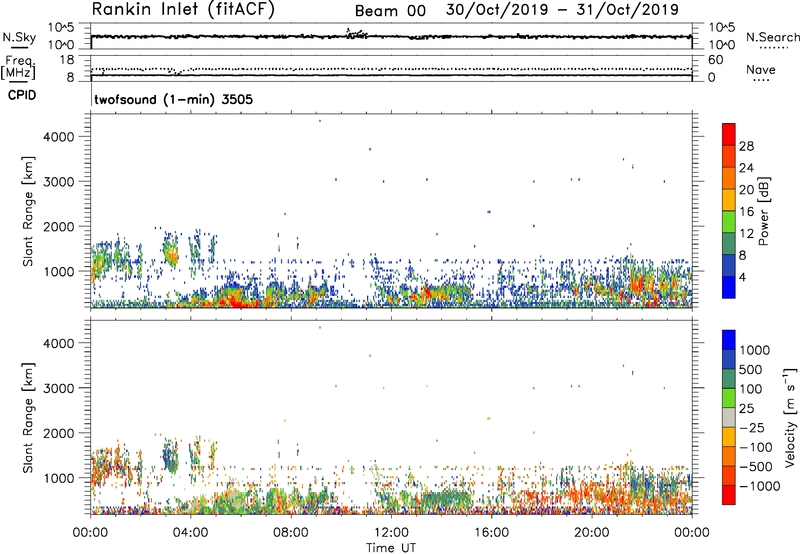This screenshot has height=554, width=800.
Task: Click the Slant Range label of the power panel
Action: click(x=28, y=211)
